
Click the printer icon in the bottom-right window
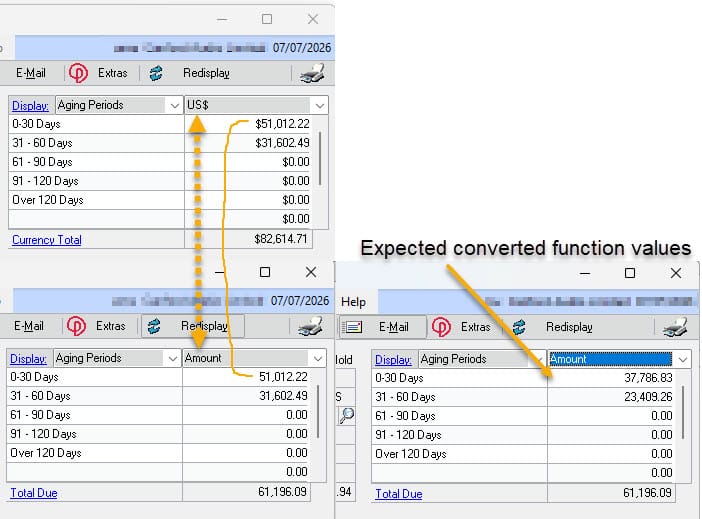tap(675, 327)
